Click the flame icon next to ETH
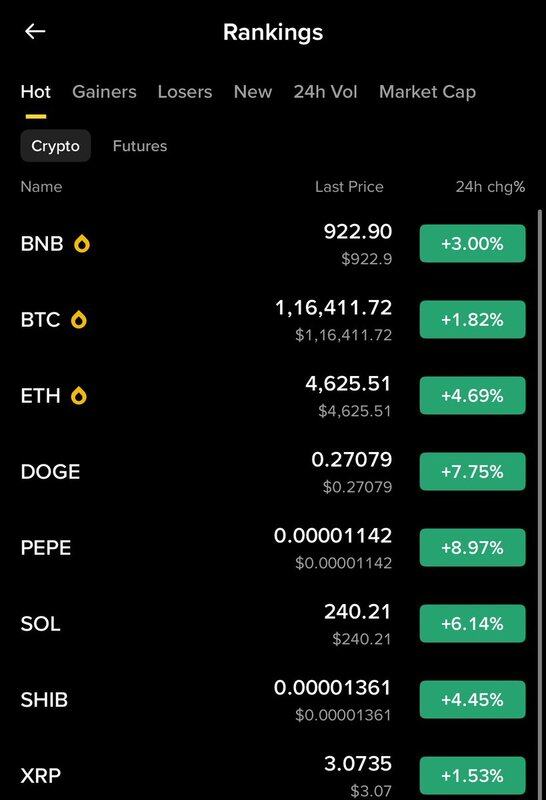This screenshot has width=546, height=800. tap(79, 396)
